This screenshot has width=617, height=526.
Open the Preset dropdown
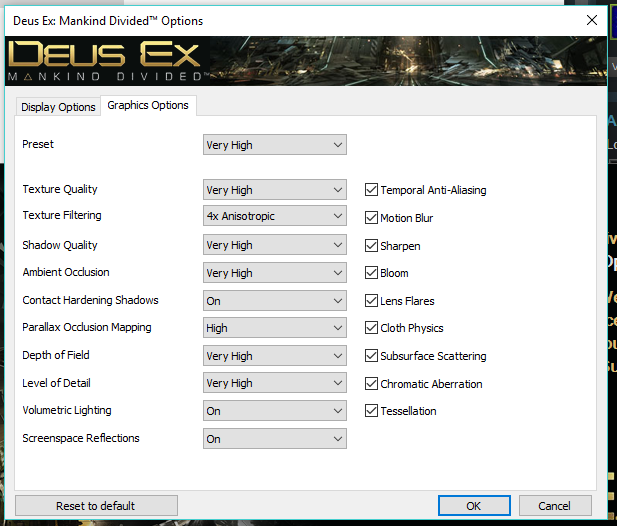(275, 145)
